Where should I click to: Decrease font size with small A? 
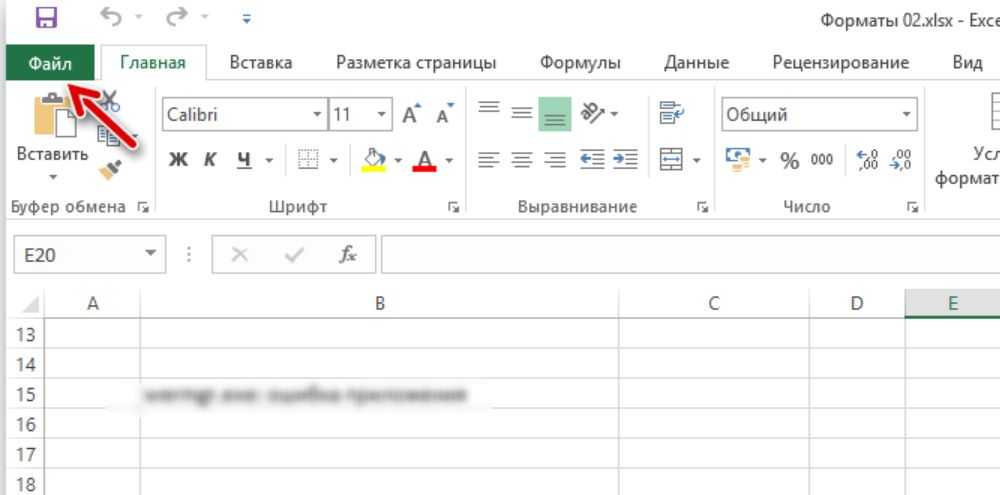[x=445, y=114]
